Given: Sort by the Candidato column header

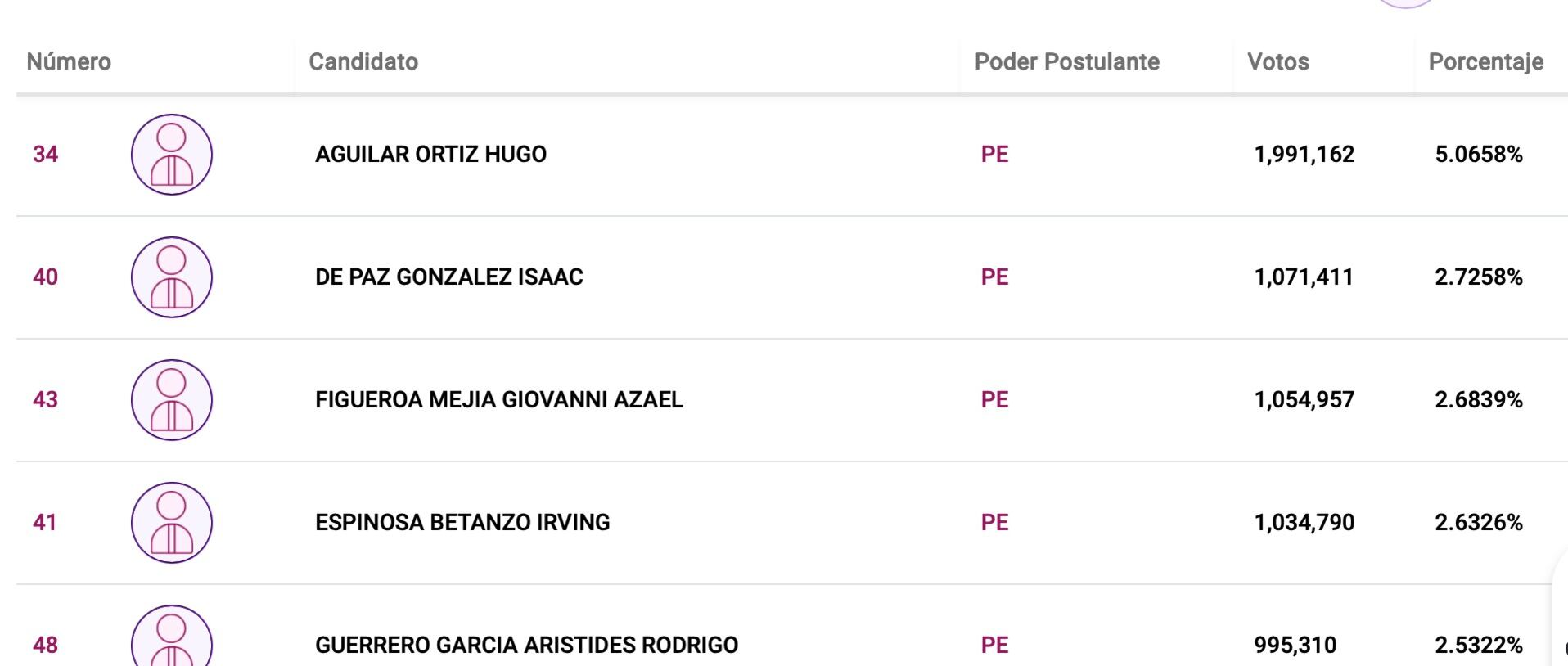Looking at the screenshot, I should pos(363,61).
